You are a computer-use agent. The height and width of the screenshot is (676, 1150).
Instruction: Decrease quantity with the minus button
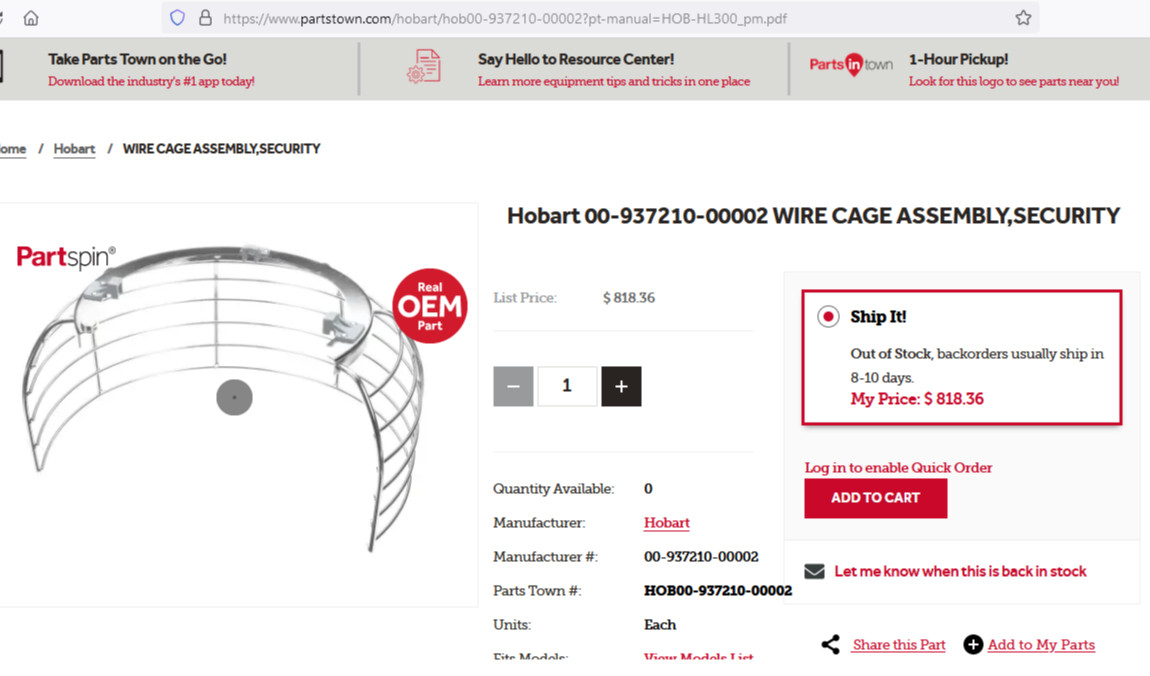pos(513,386)
